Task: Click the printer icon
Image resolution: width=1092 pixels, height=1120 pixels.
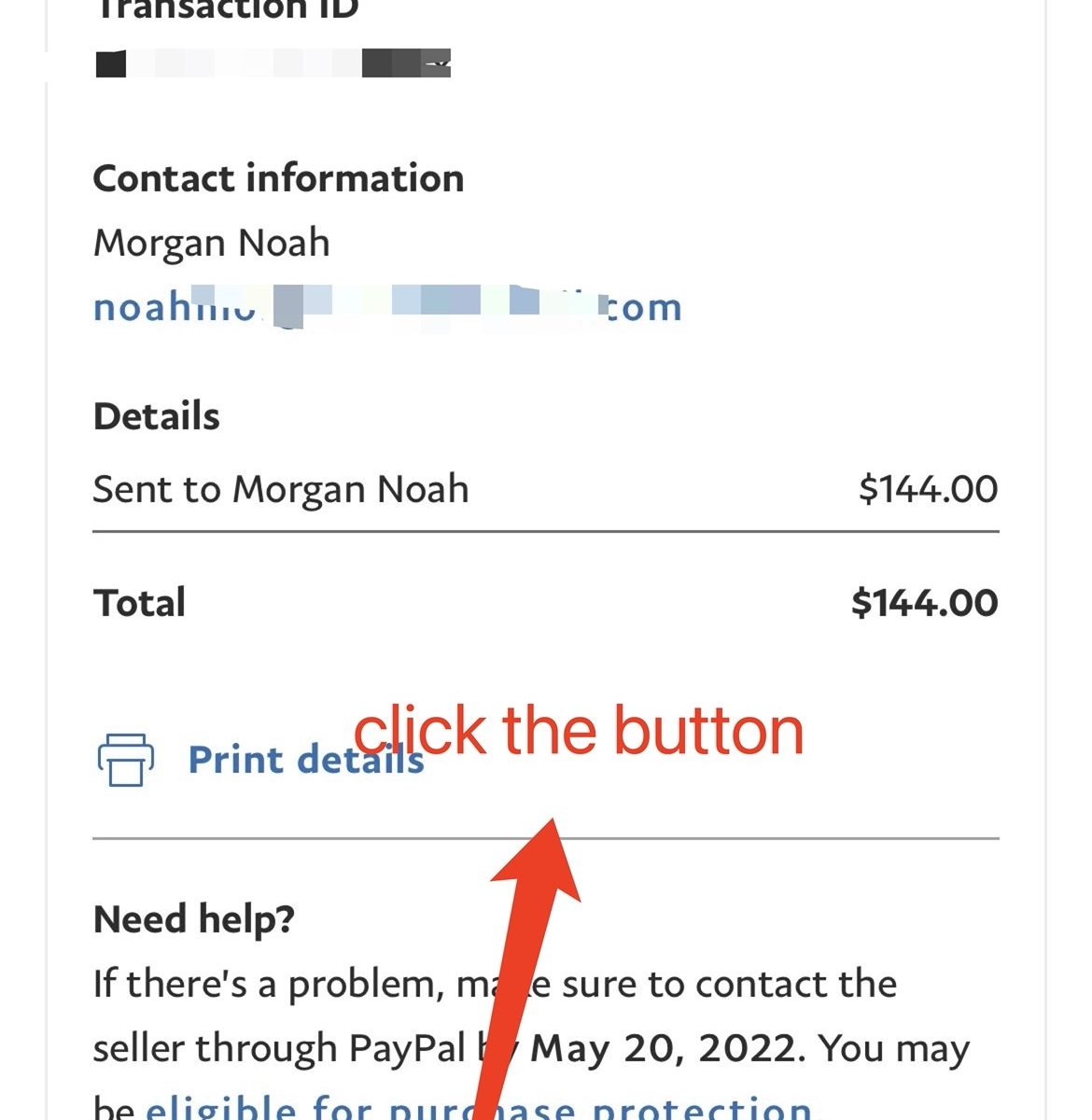Action: tap(125, 760)
